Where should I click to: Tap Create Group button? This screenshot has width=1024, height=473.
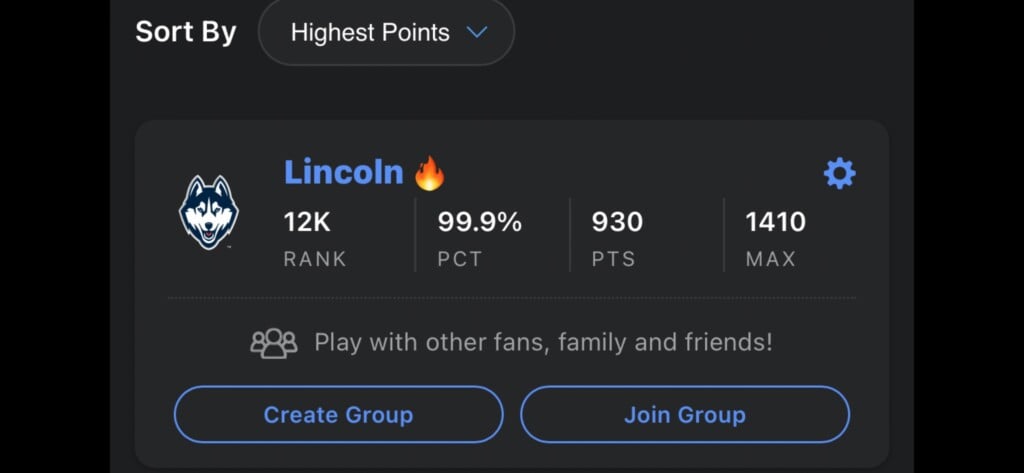click(x=338, y=415)
